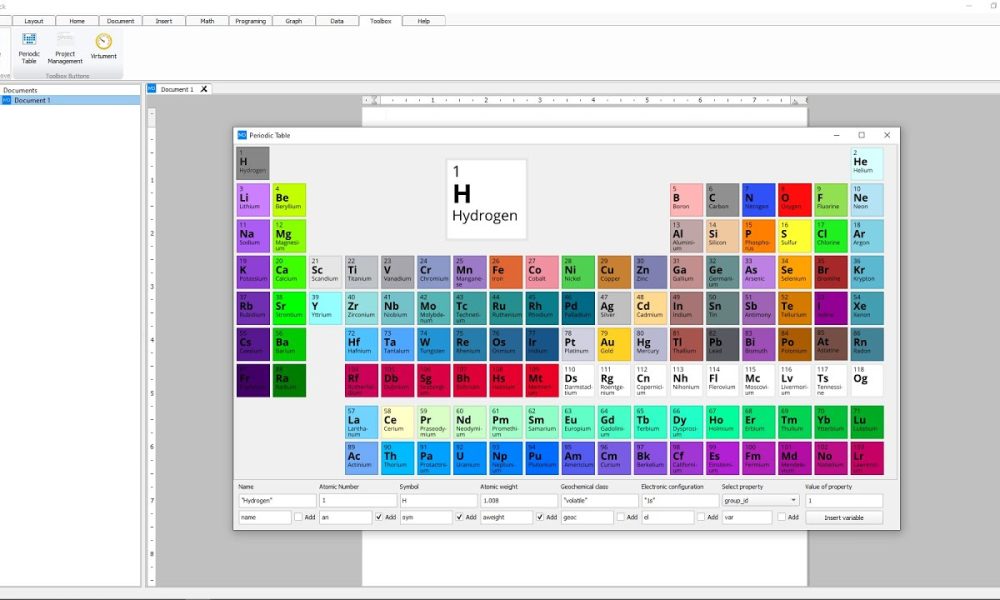Select the Scandium (Sc) element cell

tap(325, 272)
